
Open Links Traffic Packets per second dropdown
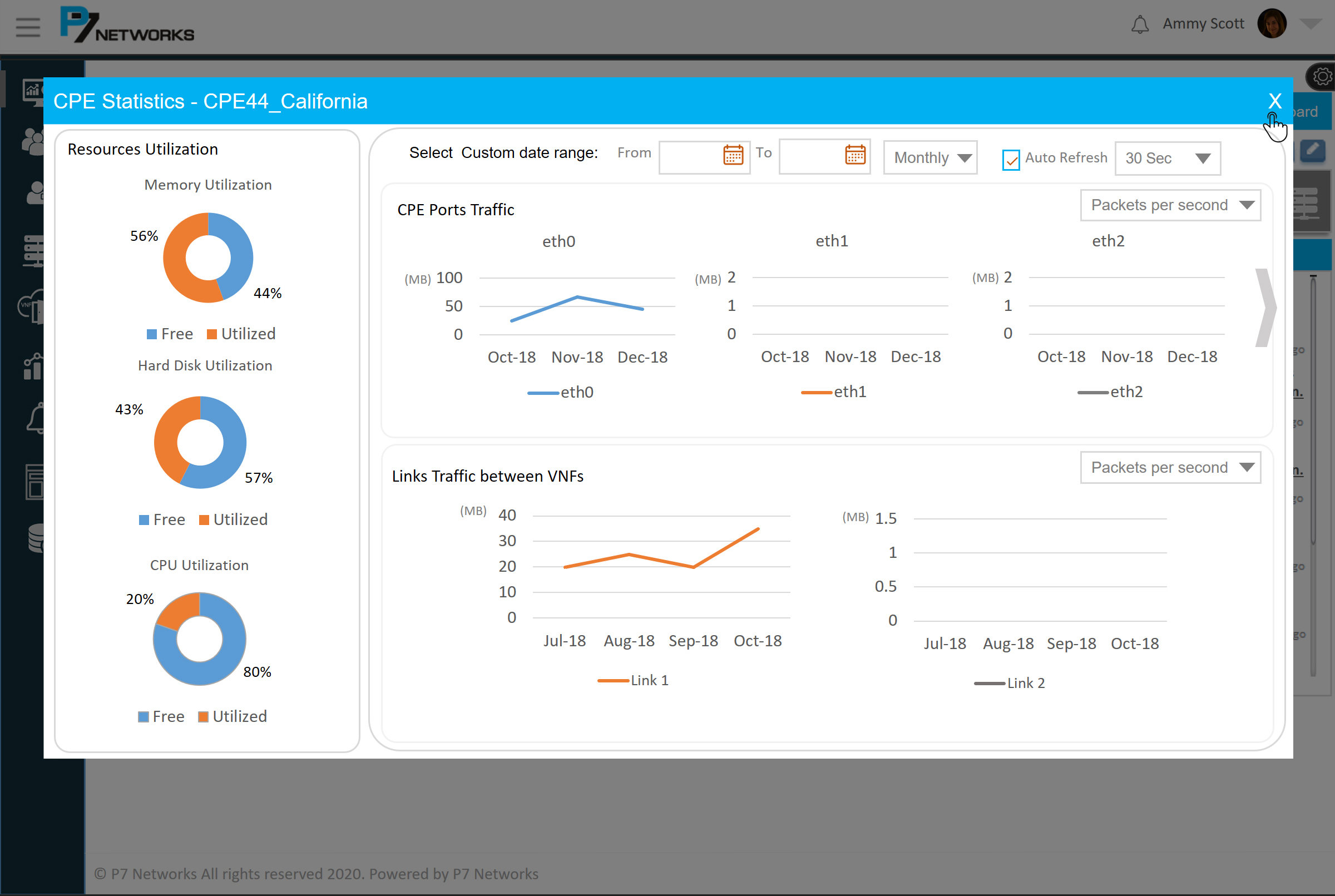pos(1170,467)
